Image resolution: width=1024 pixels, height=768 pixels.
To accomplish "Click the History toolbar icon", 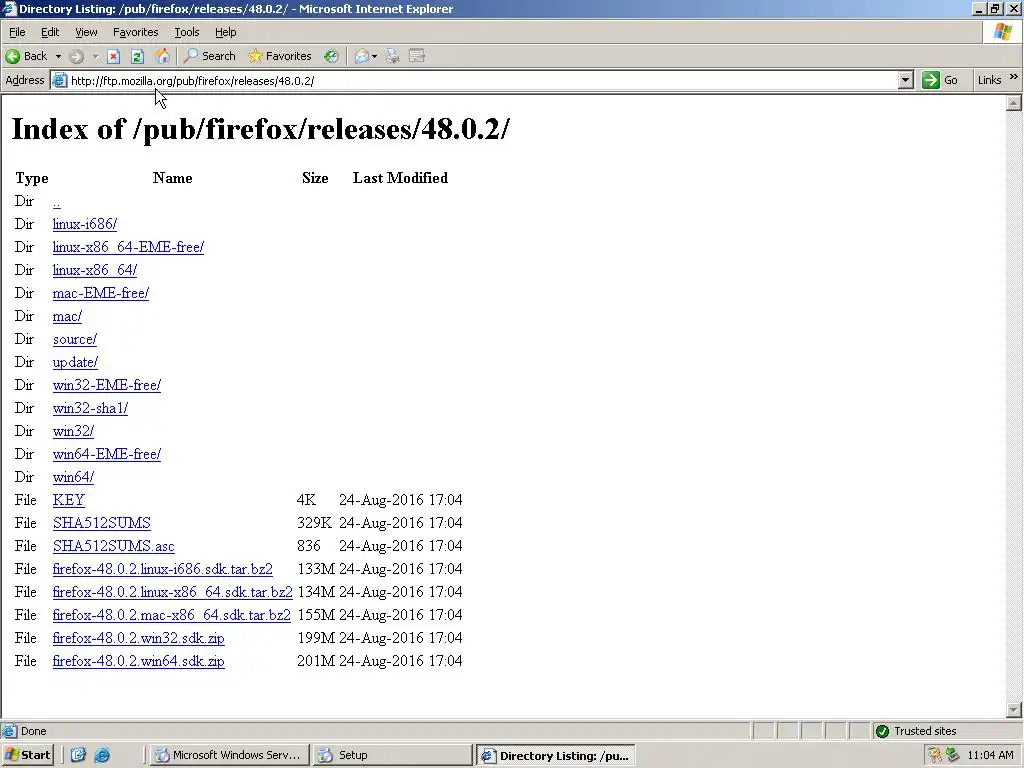I will click(x=332, y=56).
